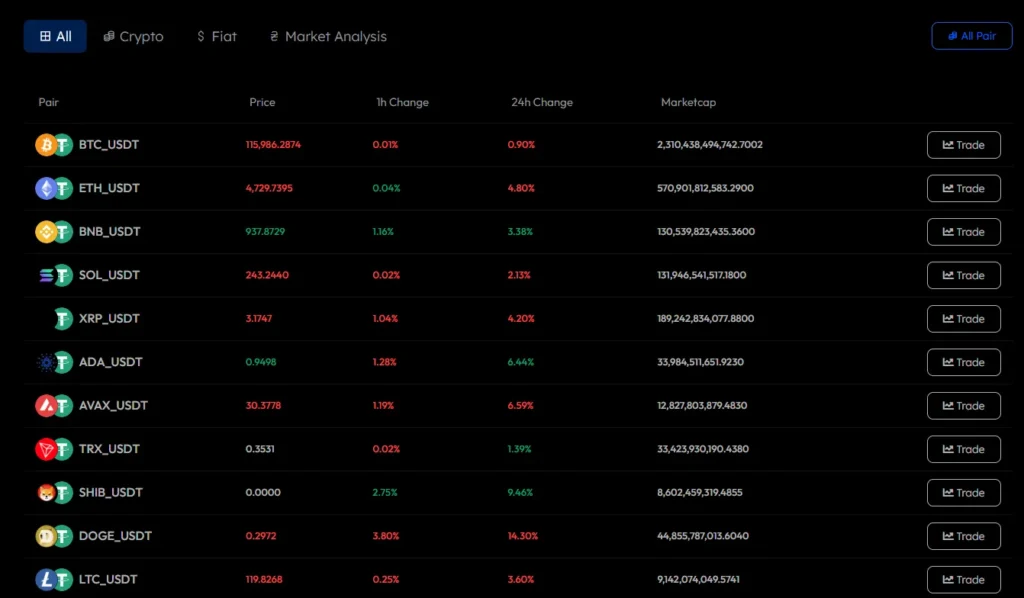Click Trade button for BTC_USDT

(963, 145)
